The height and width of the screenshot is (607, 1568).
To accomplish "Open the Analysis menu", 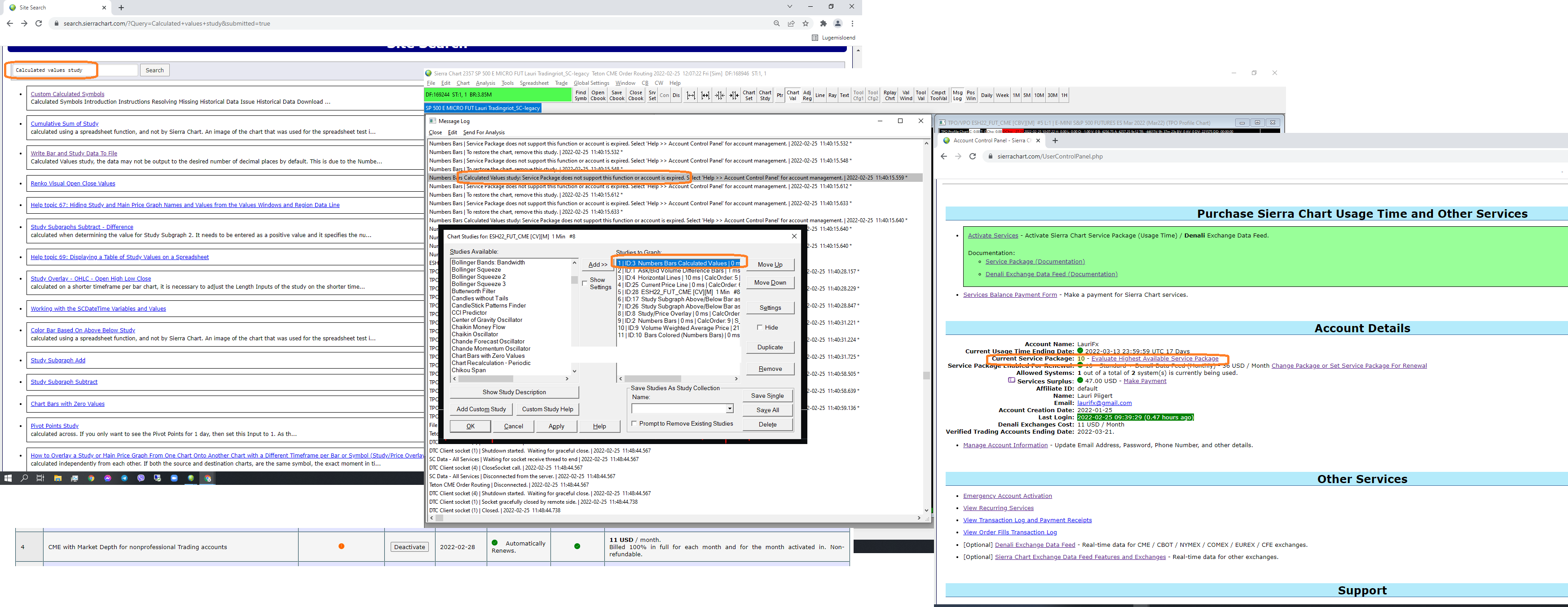I will click(485, 84).
